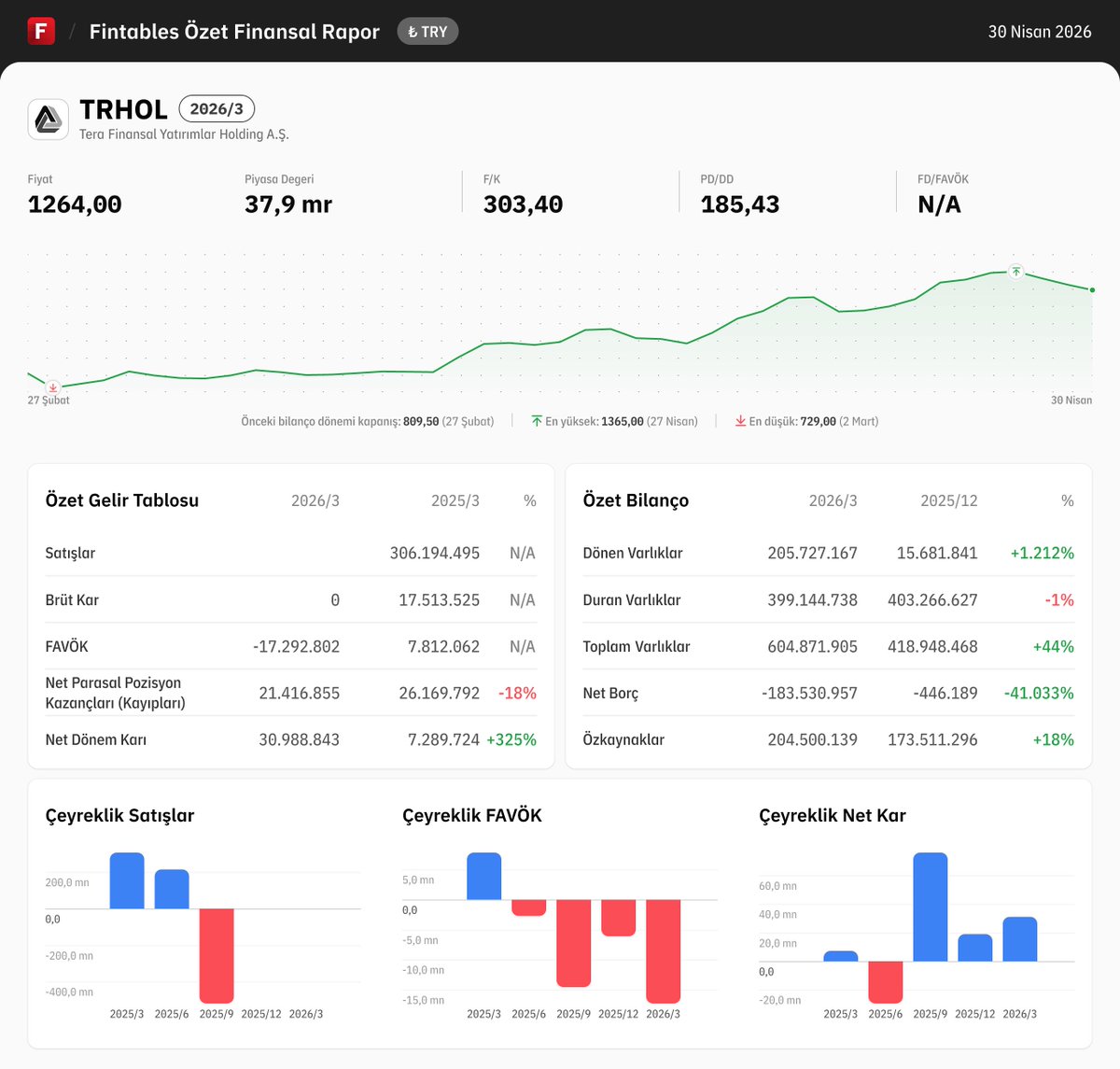Click the green up arrow beside En yüksek
1120x1069 pixels.
coord(537,421)
